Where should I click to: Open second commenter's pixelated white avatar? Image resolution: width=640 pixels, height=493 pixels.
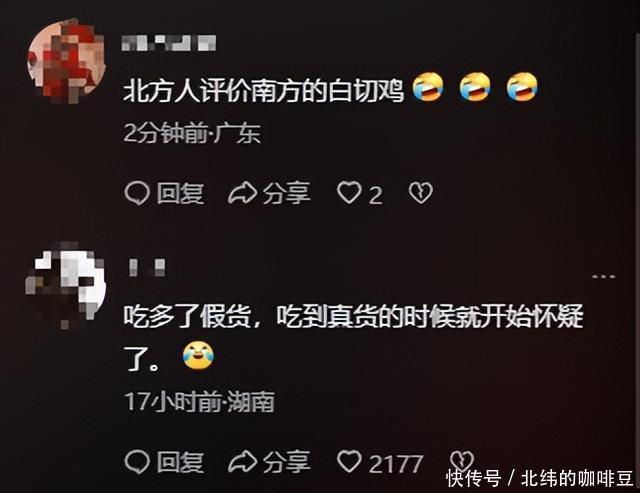[x=65, y=286]
